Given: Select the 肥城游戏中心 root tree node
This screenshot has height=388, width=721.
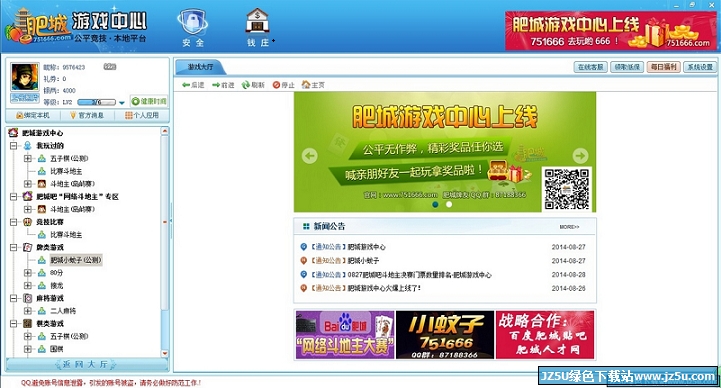Looking at the screenshot, I should point(42,133).
